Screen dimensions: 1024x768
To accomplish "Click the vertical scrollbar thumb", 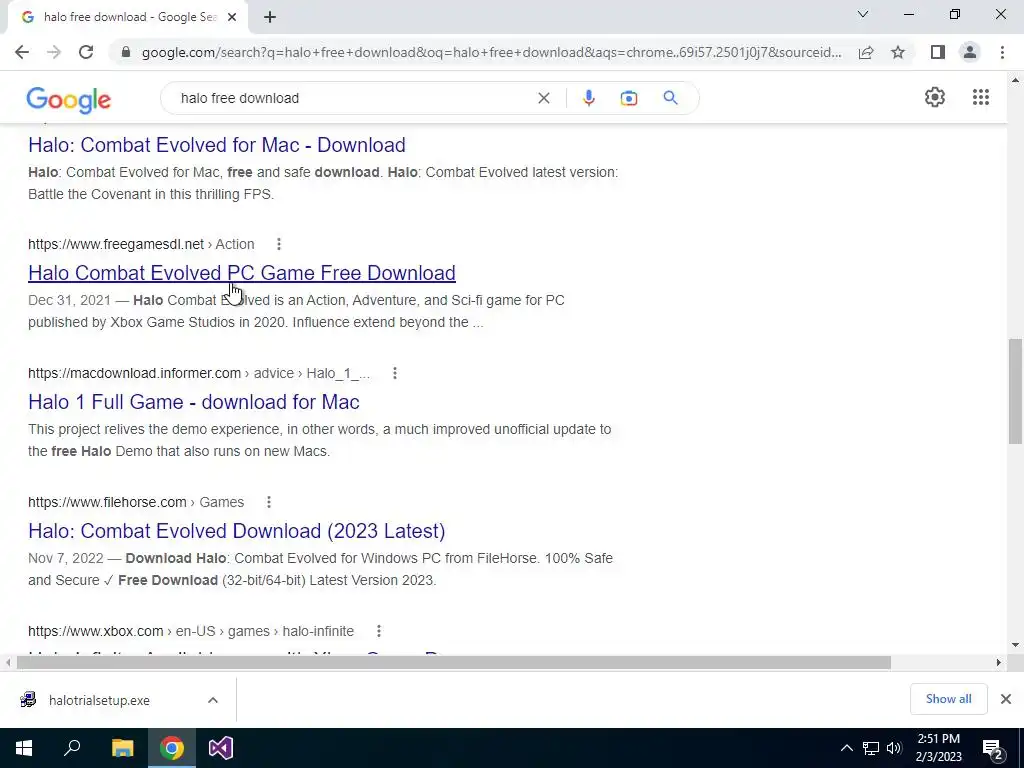I will tap(1015, 392).
